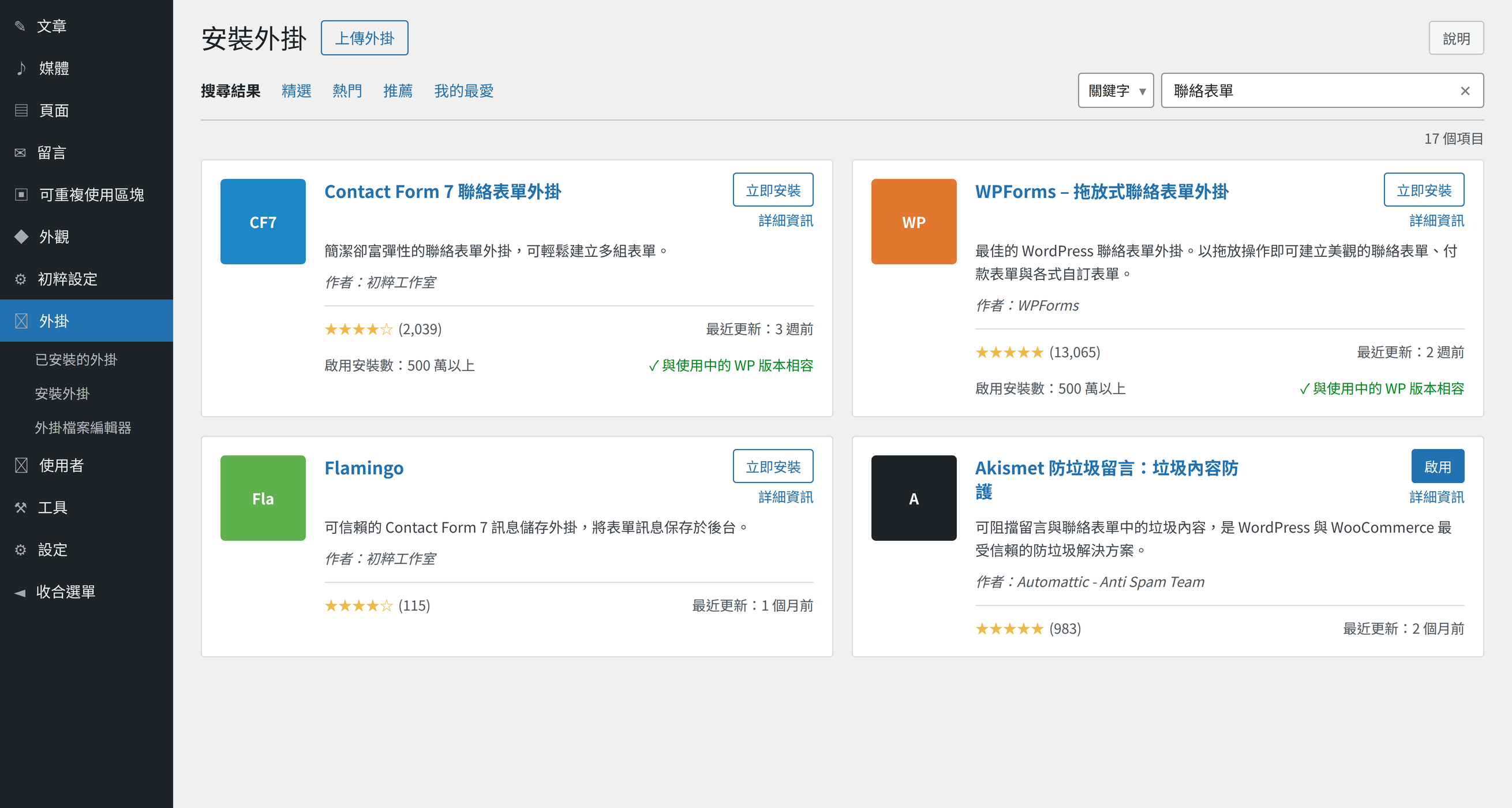The height and width of the screenshot is (808, 1512).
Task: Click the Flamingo plugin title
Action: (x=364, y=468)
